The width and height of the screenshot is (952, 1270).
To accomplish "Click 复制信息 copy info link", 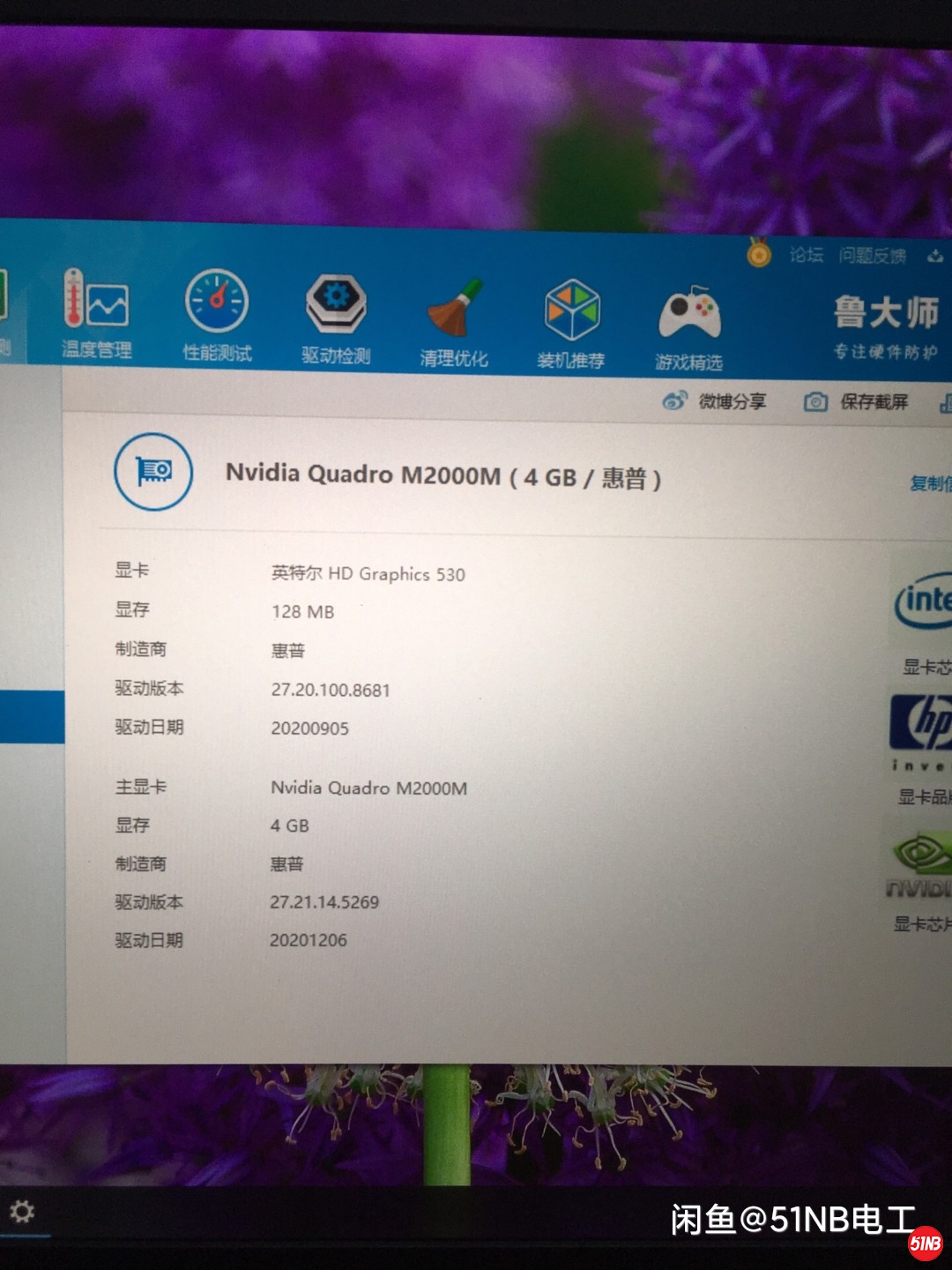I will click(x=930, y=483).
